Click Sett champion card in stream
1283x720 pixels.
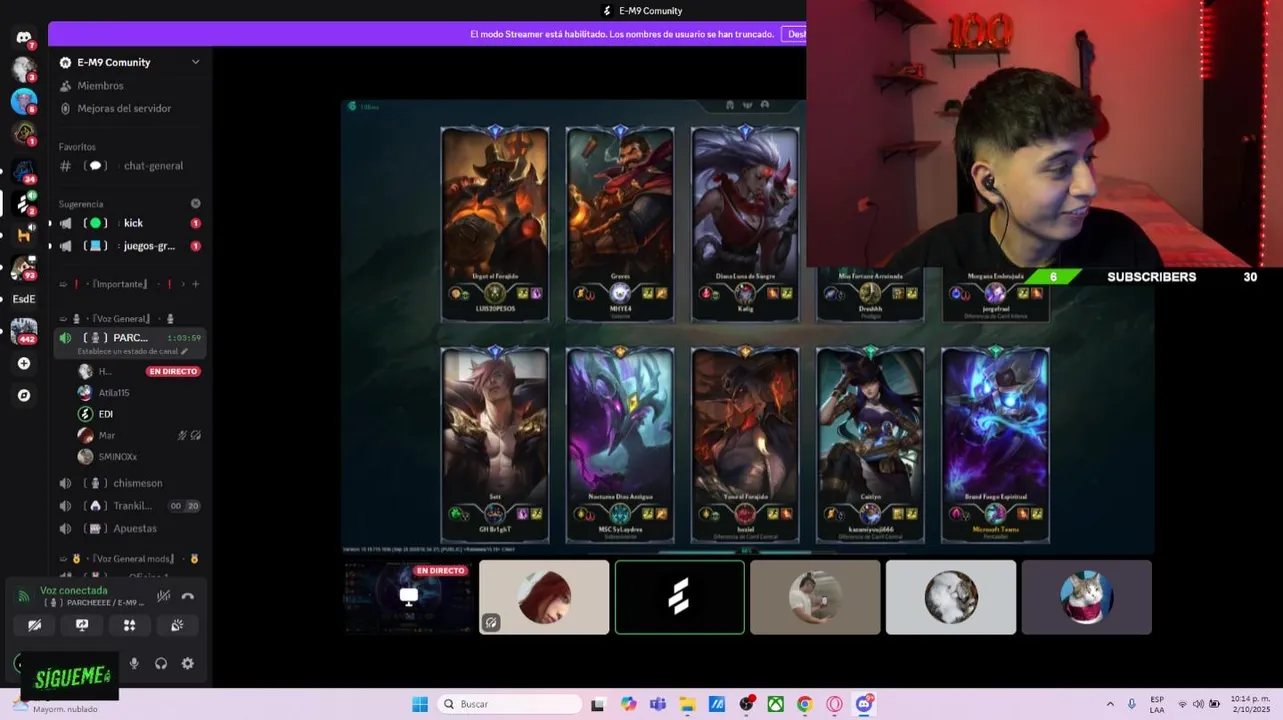pyautogui.click(x=495, y=446)
